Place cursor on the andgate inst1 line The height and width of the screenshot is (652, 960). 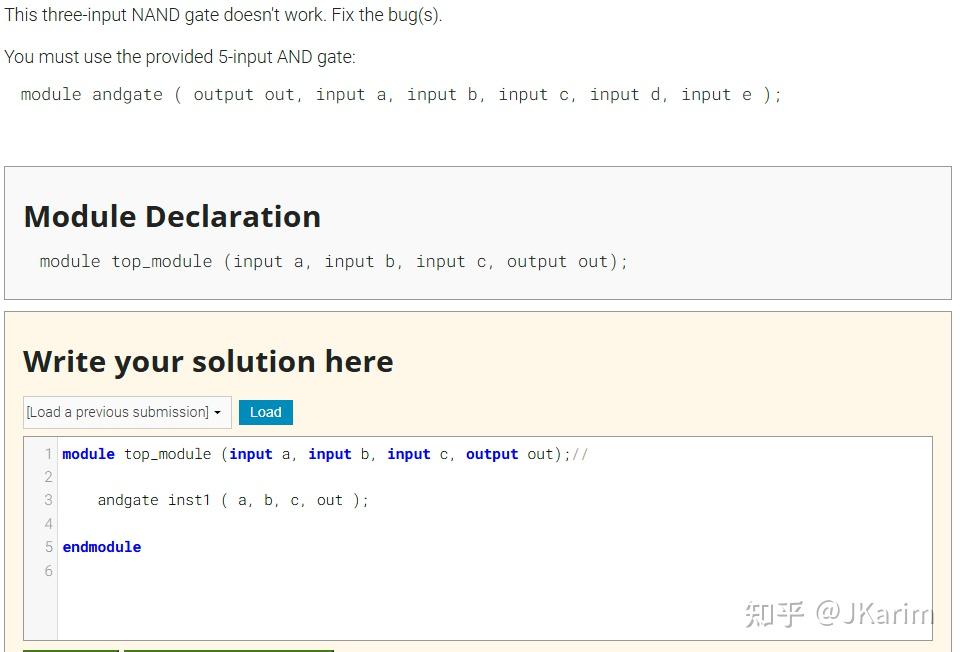click(x=232, y=500)
